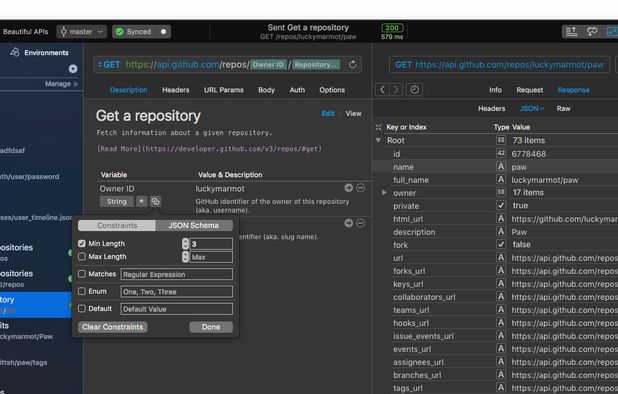Image resolution: width=618 pixels, height=394 pixels.
Task: Open the Environments icon in sidebar
Action: [x=15, y=52]
